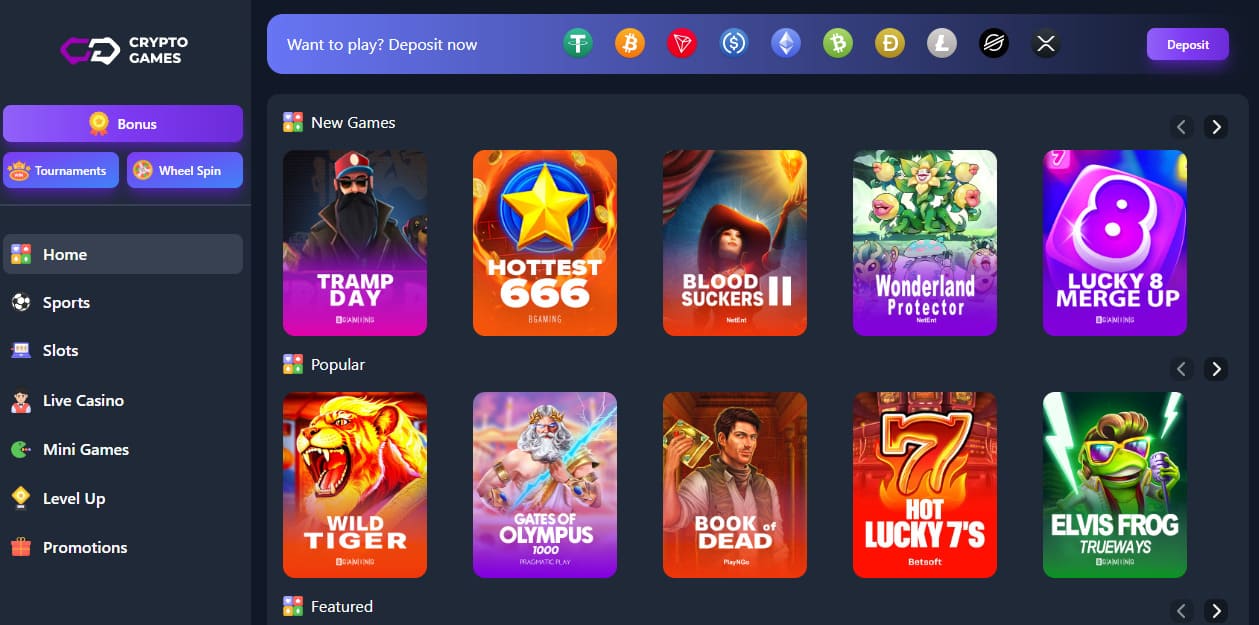Choose the Tron coin icon
The width and height of the screenshot is (1259, 625).
click(681, 43)
